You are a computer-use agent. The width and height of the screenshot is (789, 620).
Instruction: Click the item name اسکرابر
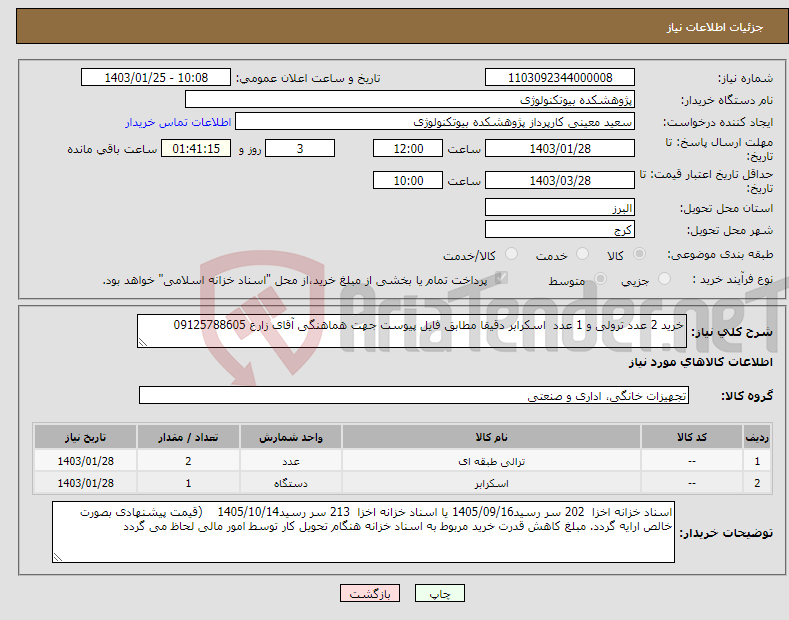point(492,484)
